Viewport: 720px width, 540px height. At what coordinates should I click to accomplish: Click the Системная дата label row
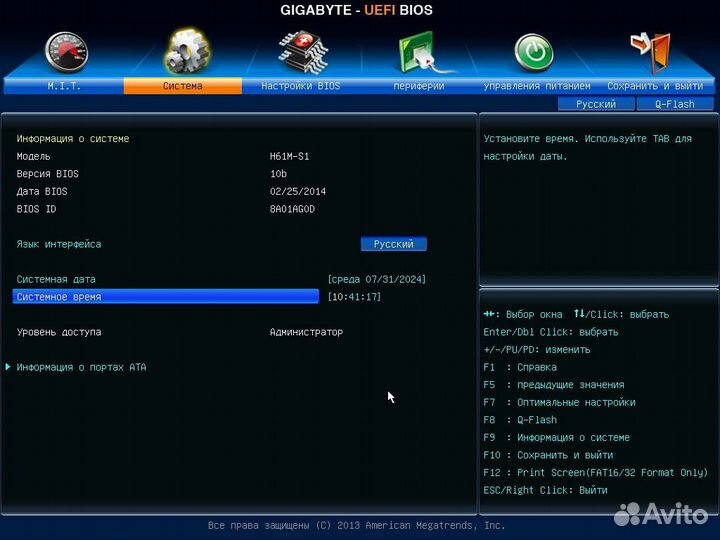click(57, 279)
